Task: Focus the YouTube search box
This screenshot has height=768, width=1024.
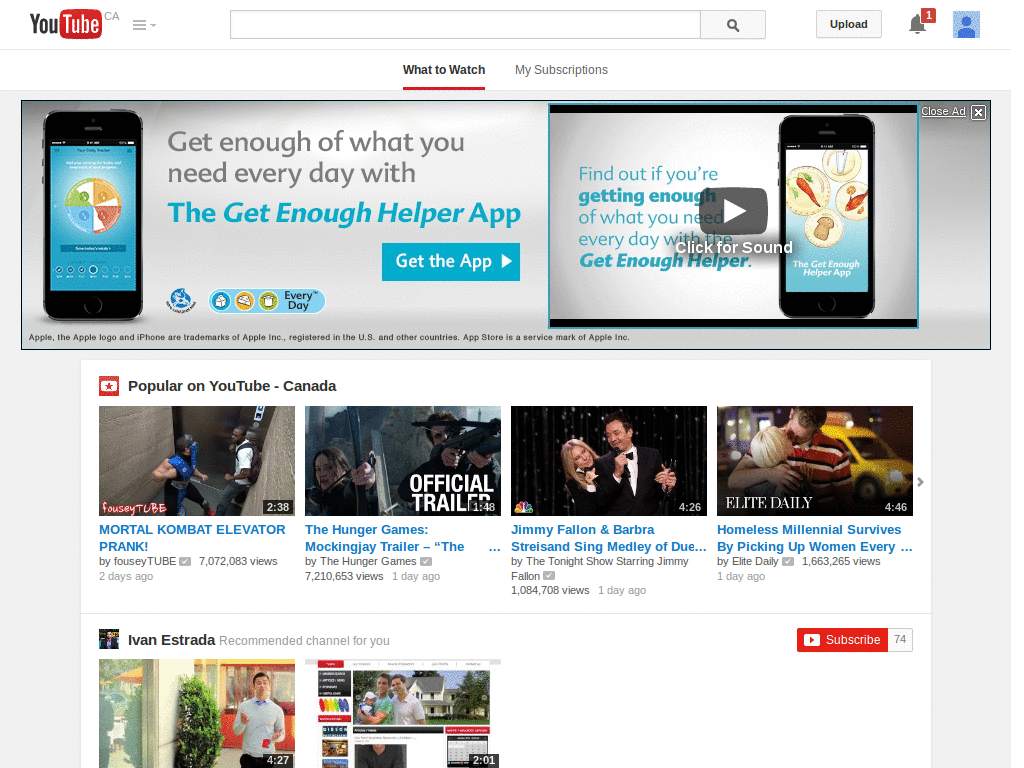Action: pyautogui.click(x=465, y=25)
